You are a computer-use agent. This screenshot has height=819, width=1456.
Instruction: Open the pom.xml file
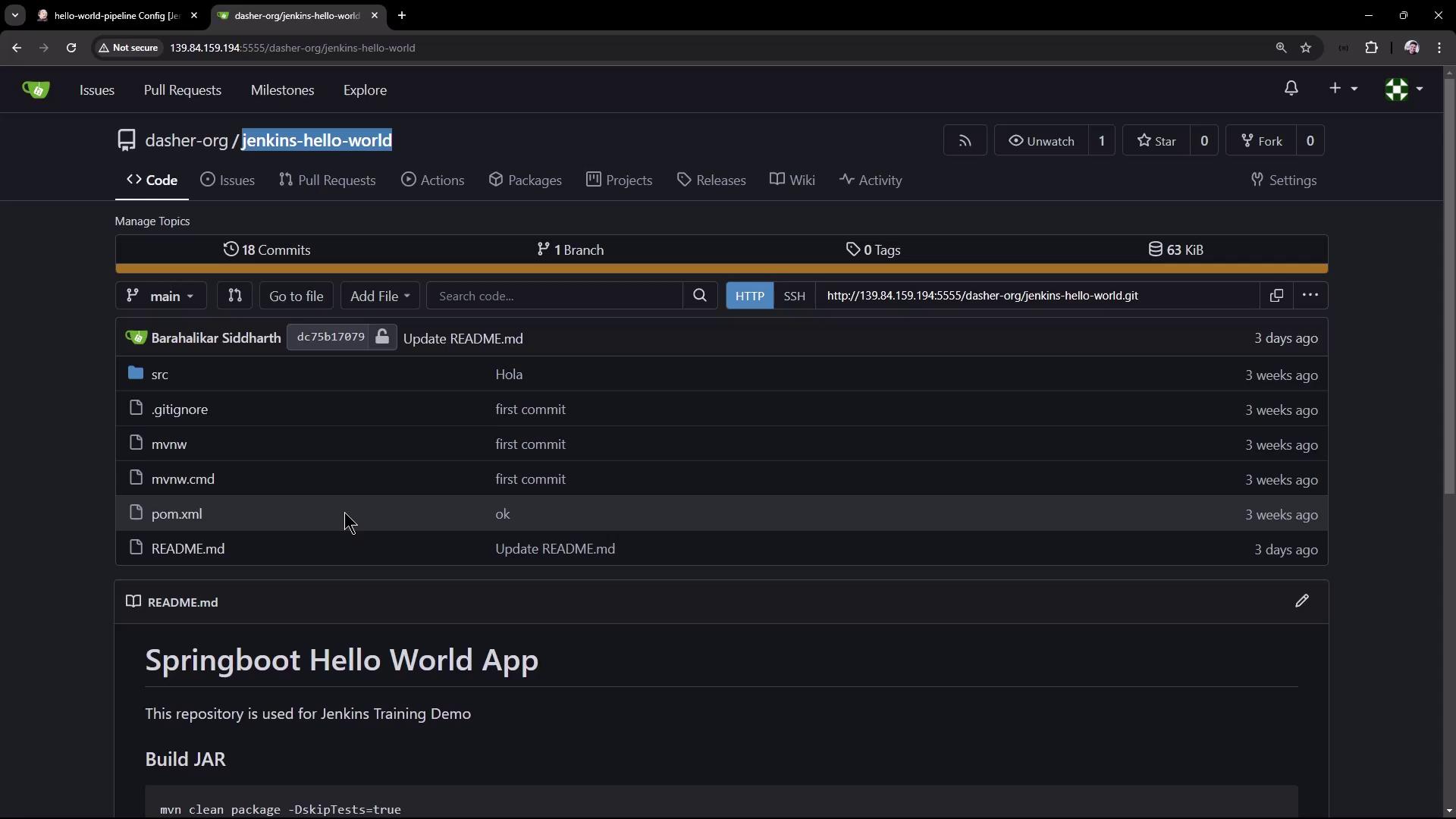(x=177, y=514)
